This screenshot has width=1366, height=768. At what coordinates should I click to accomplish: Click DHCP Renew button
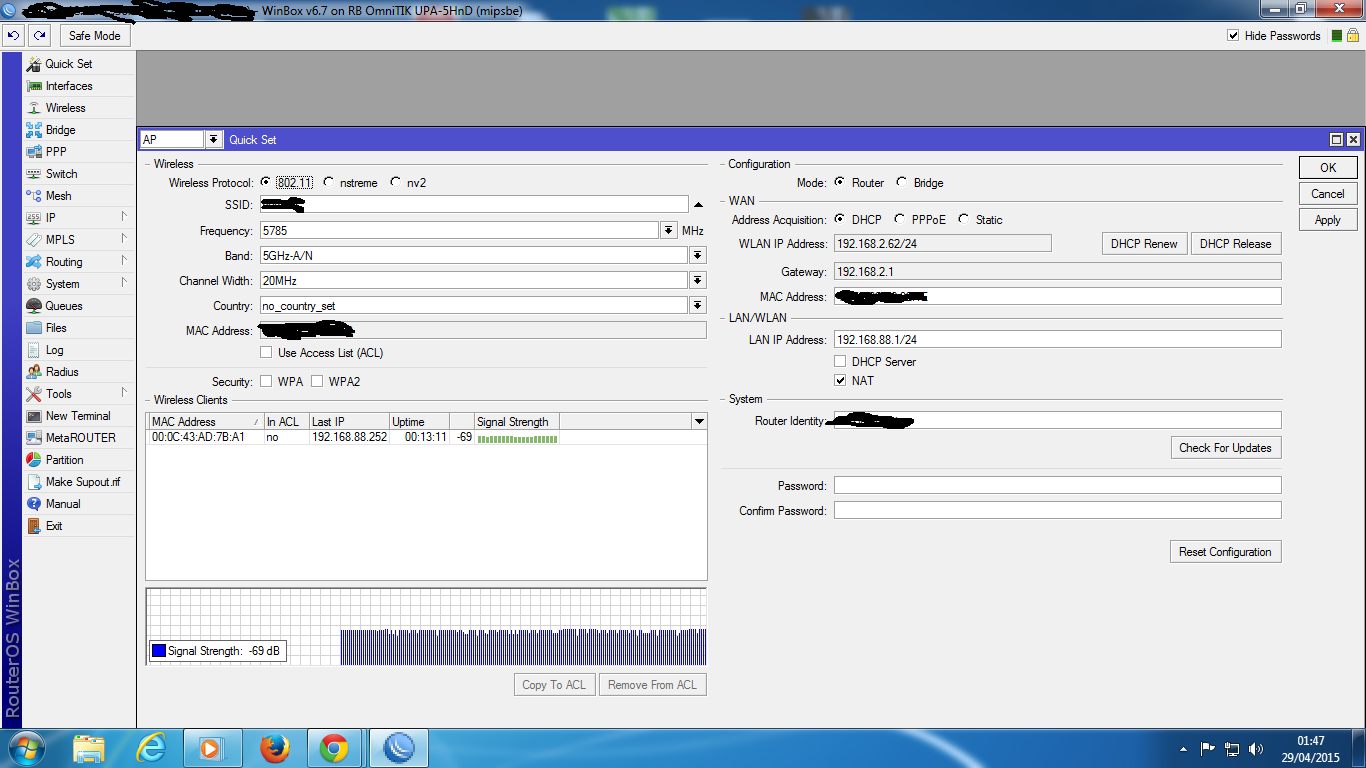(x=1144, y=244)
